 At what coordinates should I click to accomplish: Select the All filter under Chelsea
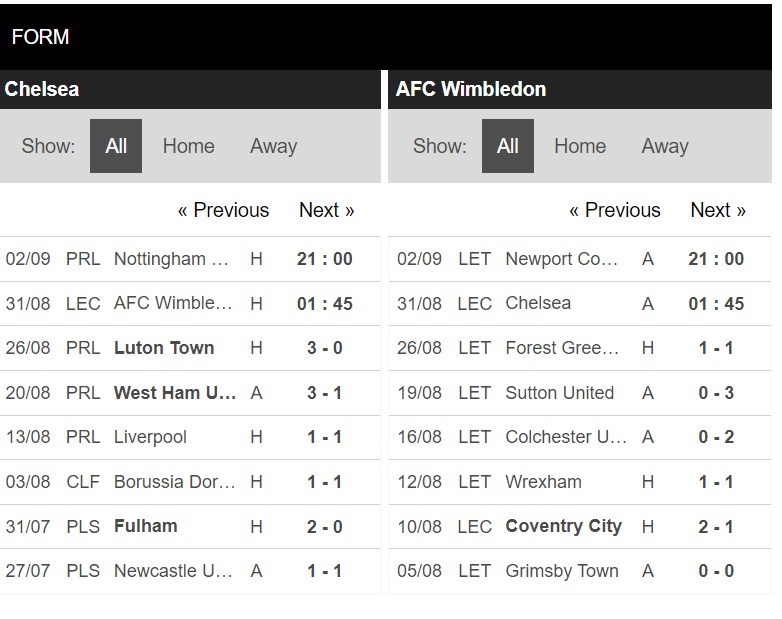tap(116, 146)
